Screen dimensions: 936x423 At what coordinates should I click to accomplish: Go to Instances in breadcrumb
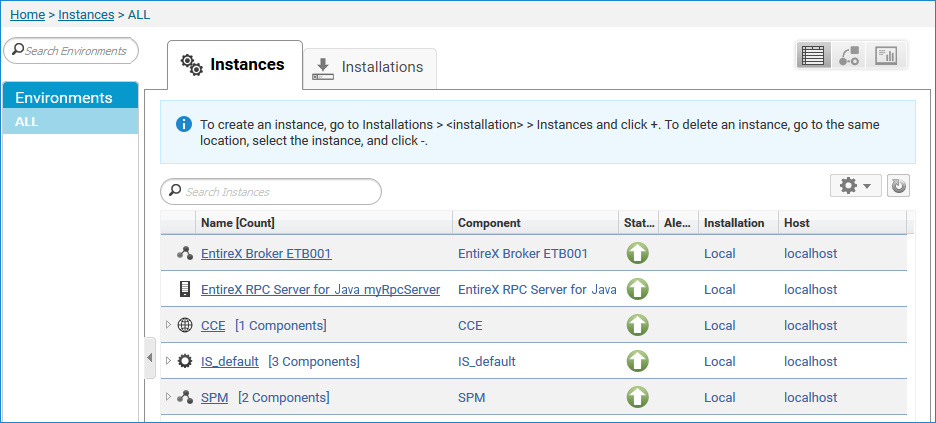(87, 14)
